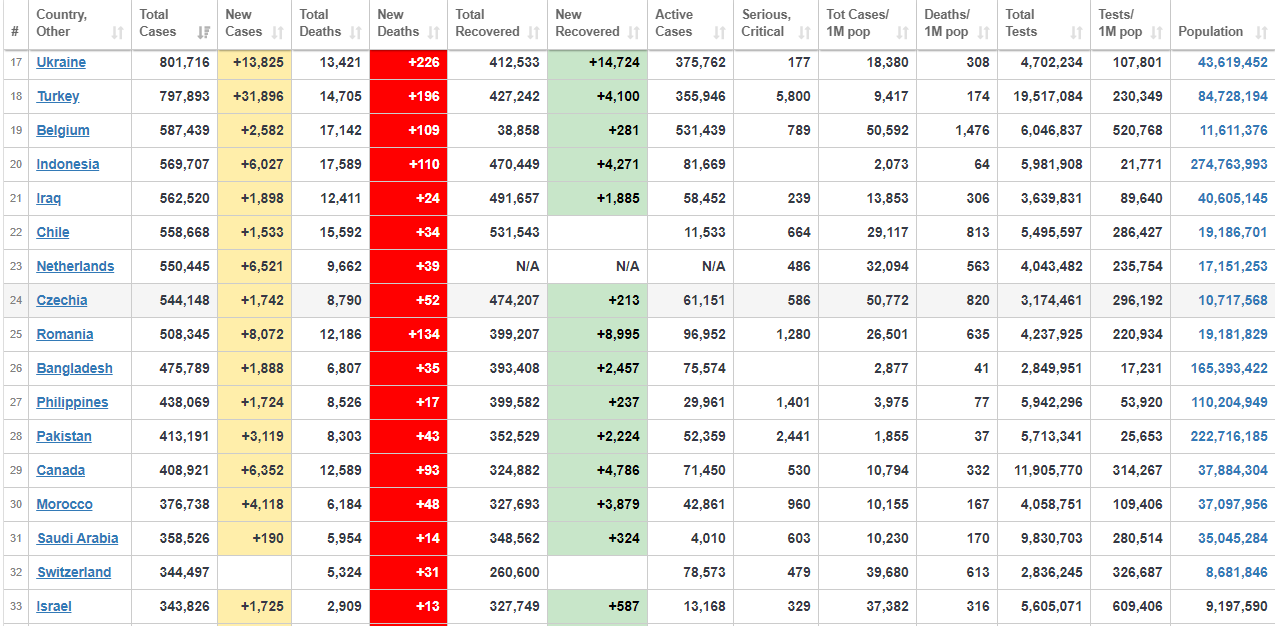Open the Chile country link

pyautogui.click(x=53, y=232)
